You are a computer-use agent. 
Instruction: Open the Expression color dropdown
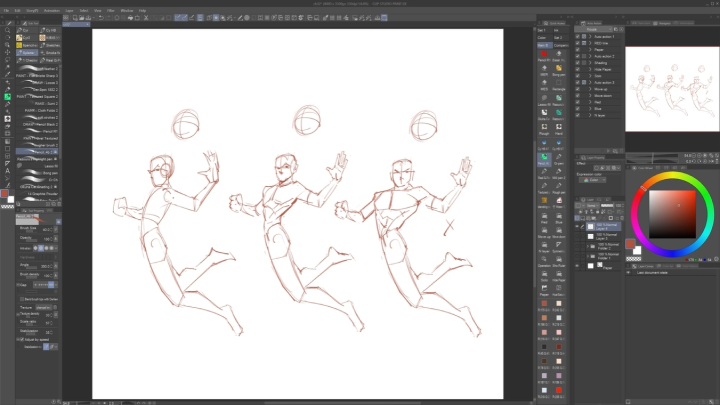point(592,180)
